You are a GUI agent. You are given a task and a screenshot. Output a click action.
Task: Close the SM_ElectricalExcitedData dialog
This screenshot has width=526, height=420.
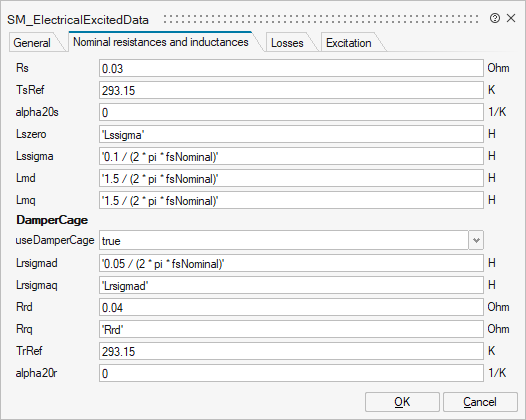(511, 18)
